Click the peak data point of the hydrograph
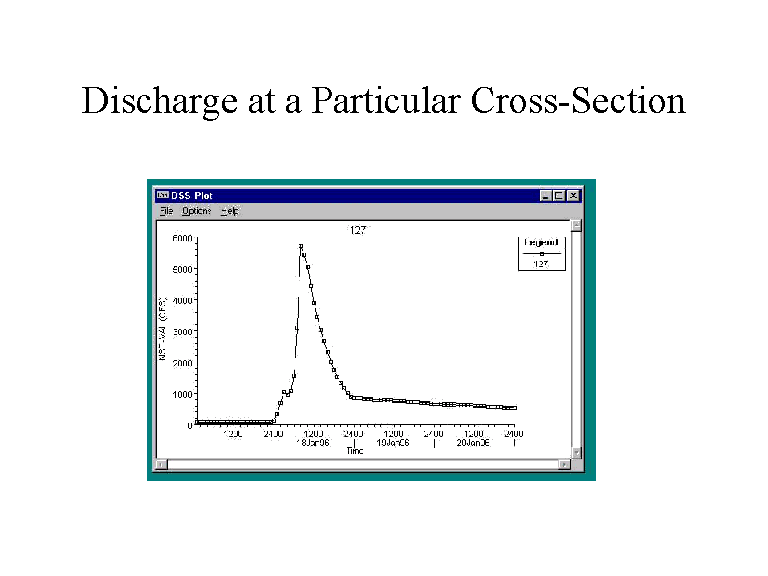Viewport: 768px width, 576px height. (300, 246)
